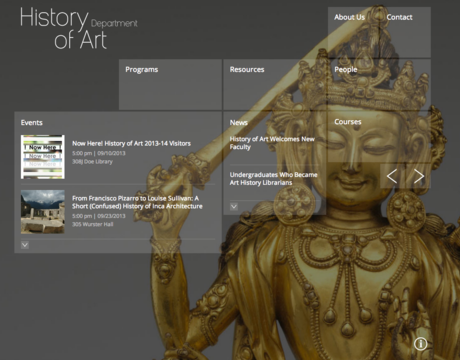Click the next slide right arrow
Screen dimensions: 460x360
click(x=419, y=176)
